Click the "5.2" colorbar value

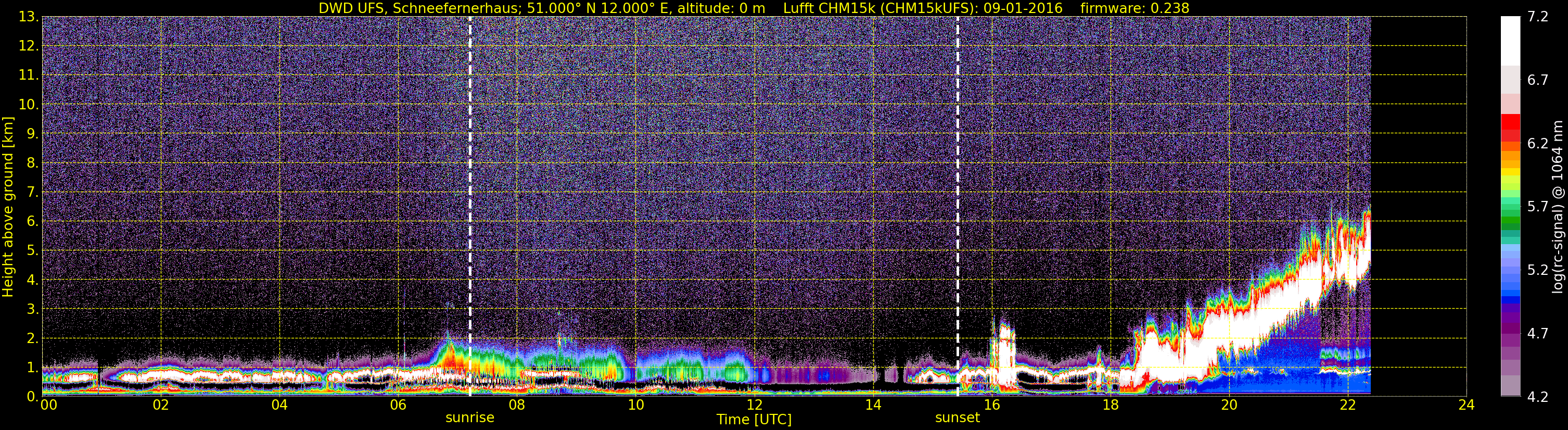coord(1538,270)
